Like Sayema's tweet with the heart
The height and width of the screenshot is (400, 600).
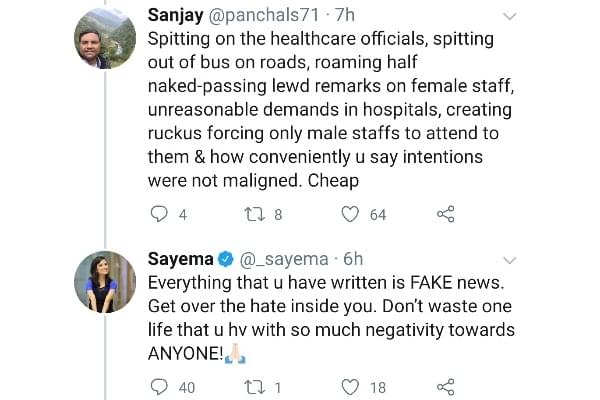350,386
